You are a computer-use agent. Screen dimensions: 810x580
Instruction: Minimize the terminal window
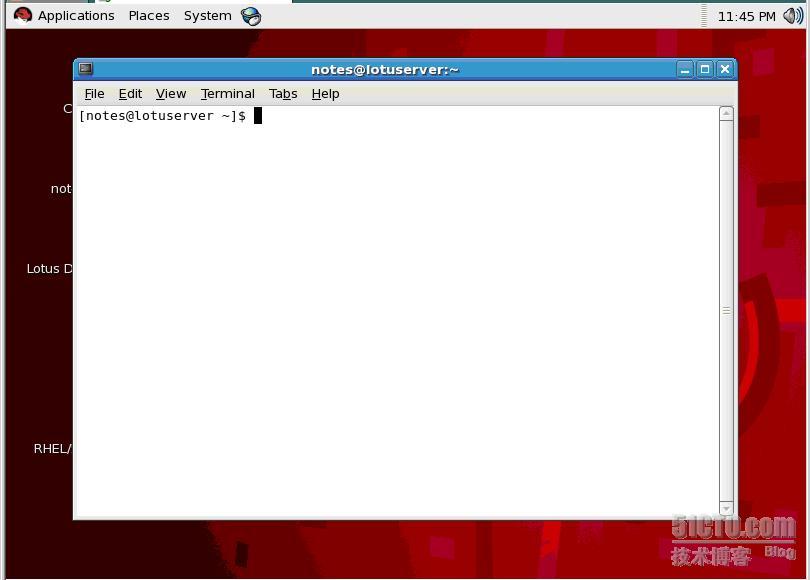click(685, 69)
